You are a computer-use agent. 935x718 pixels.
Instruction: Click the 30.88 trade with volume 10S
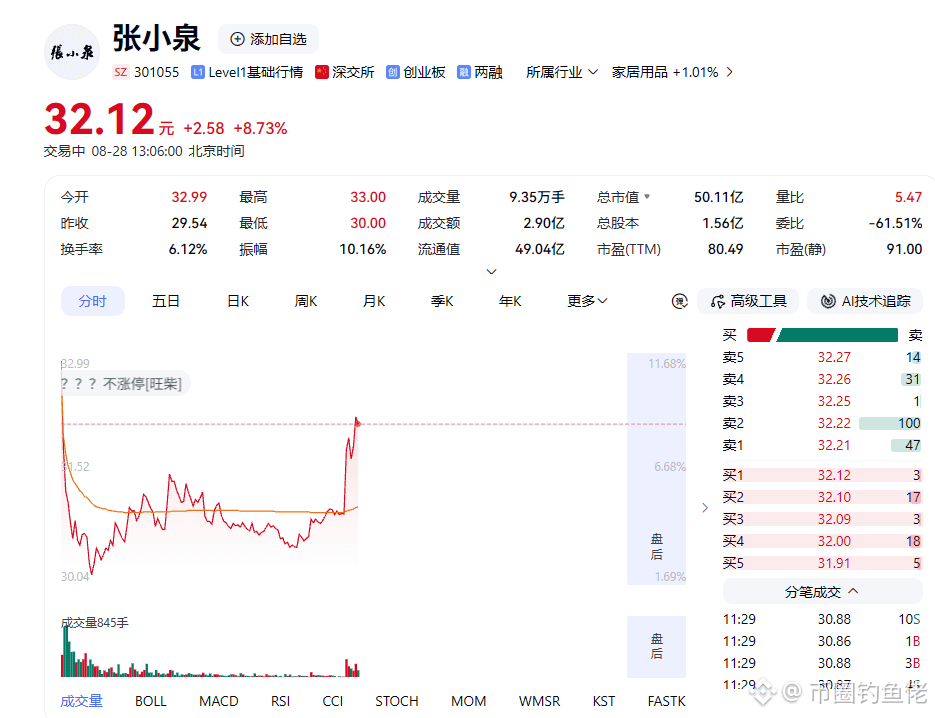coord(822,620)
